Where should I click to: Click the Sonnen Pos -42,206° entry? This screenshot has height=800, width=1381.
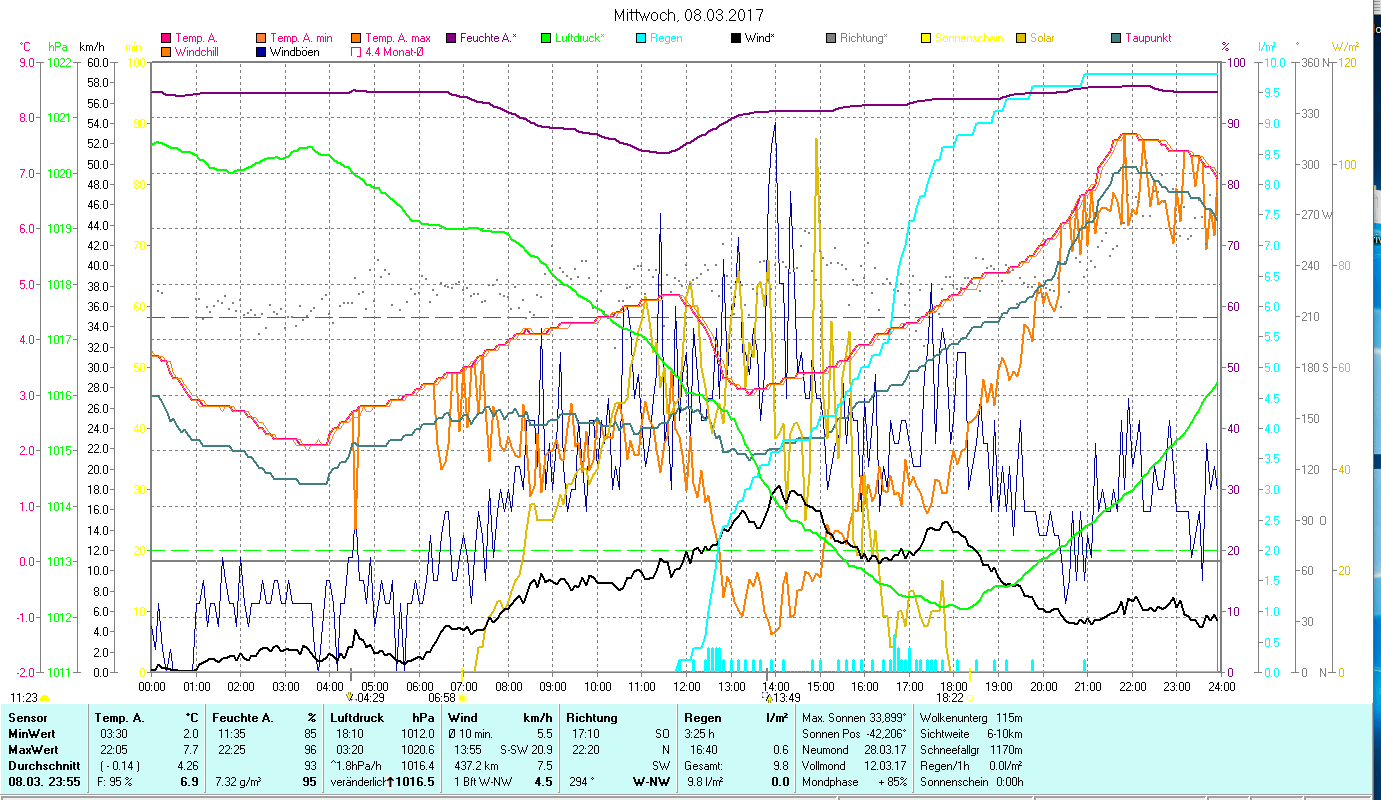coord(855,734)
